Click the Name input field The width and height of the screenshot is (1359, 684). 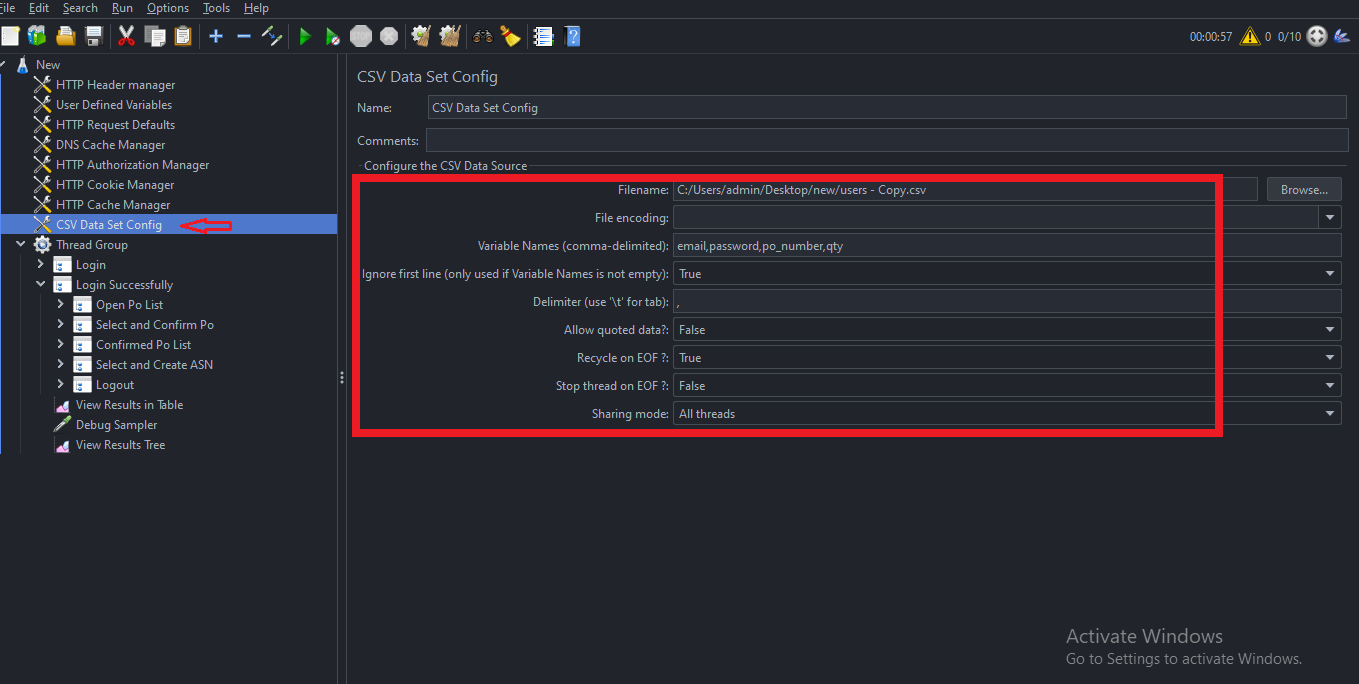[x=887, y=107]
